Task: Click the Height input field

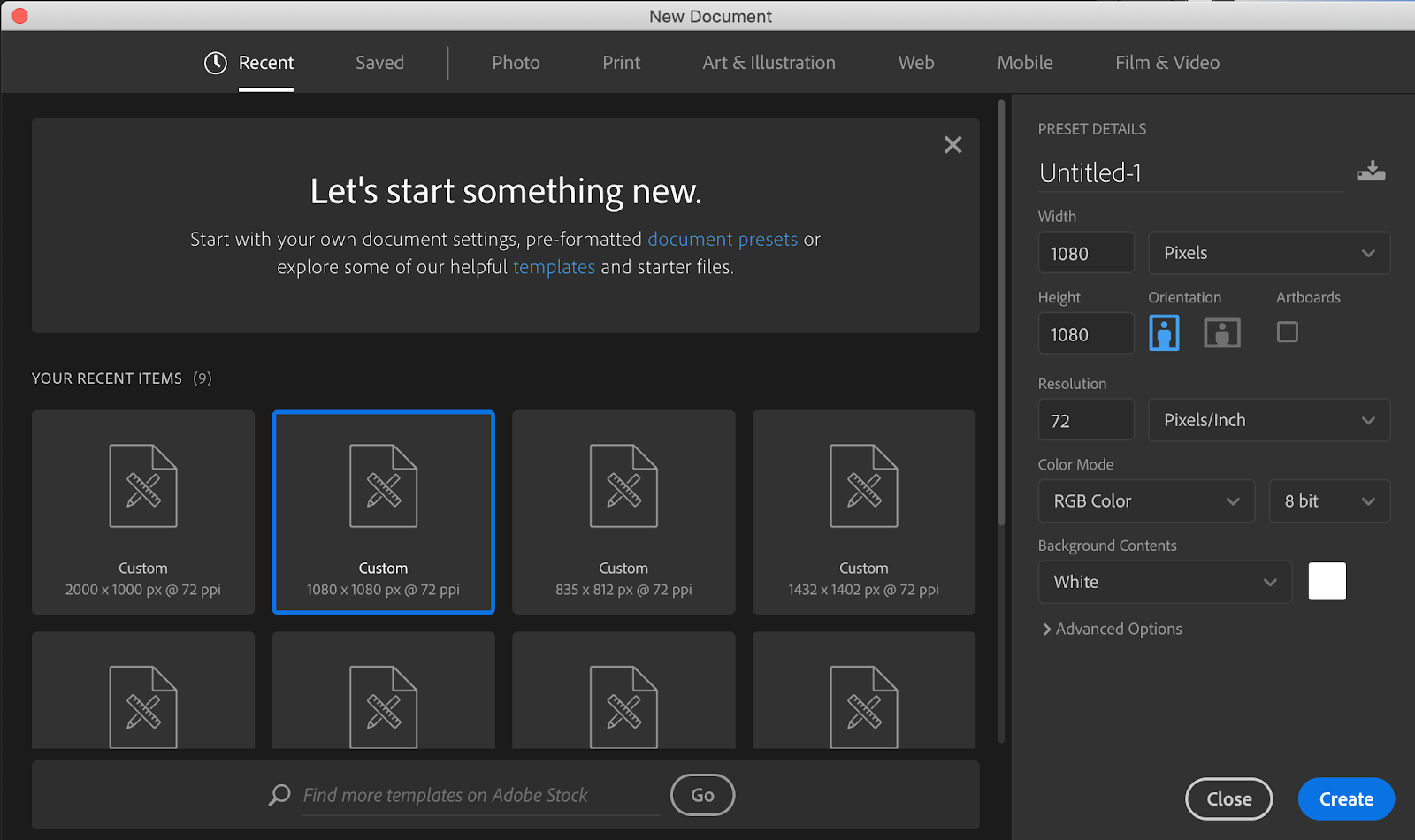Action: [x=1086, y=334]
